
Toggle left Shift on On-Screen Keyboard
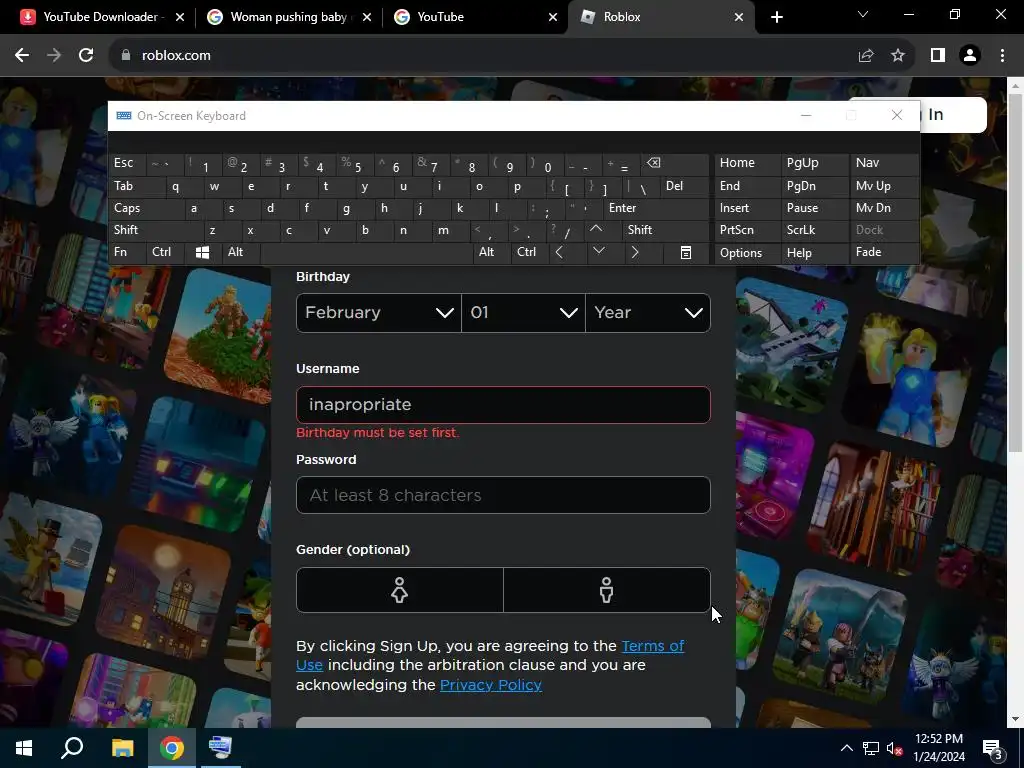155,230
